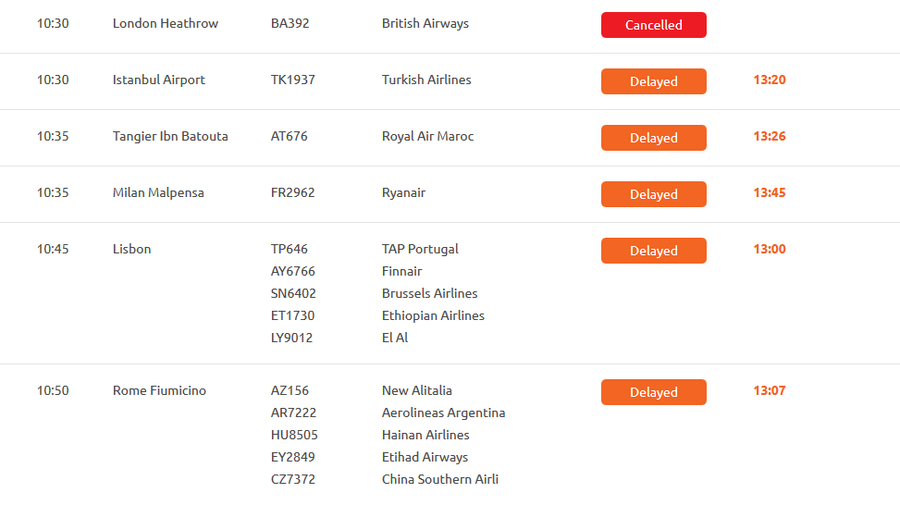
Task: Click the Delayed badge for Rome Fiumicino
Action: 653,392
